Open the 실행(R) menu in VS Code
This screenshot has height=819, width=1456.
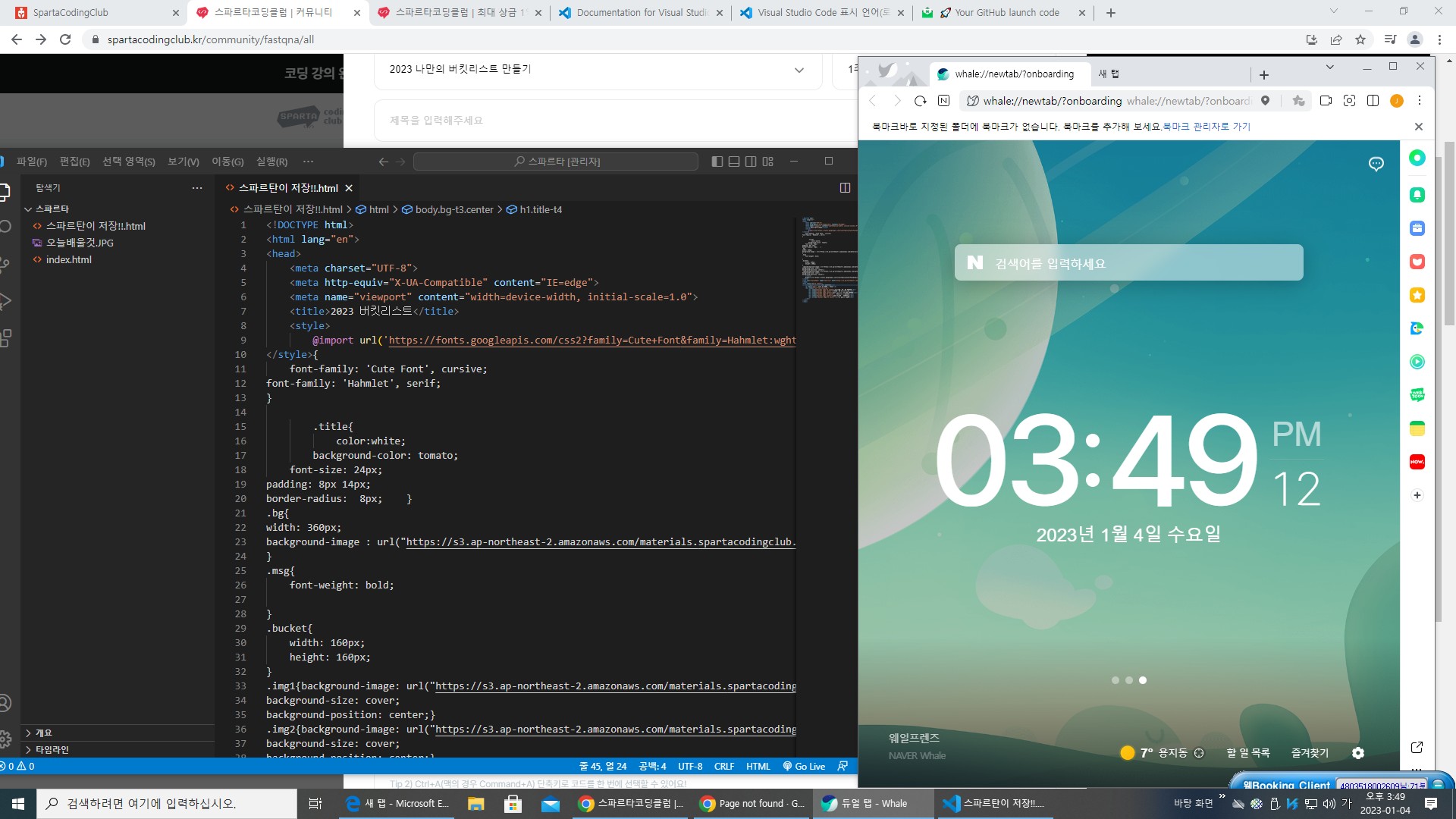(x=271, y=162)
